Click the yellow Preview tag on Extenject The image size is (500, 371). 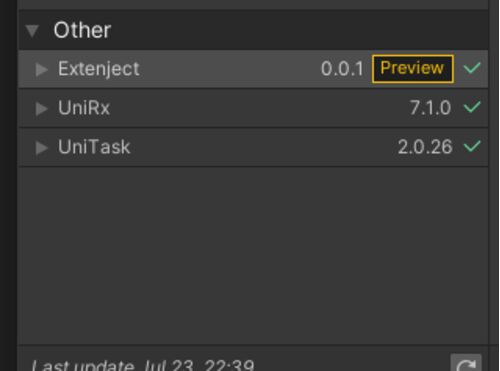point(413,69)
